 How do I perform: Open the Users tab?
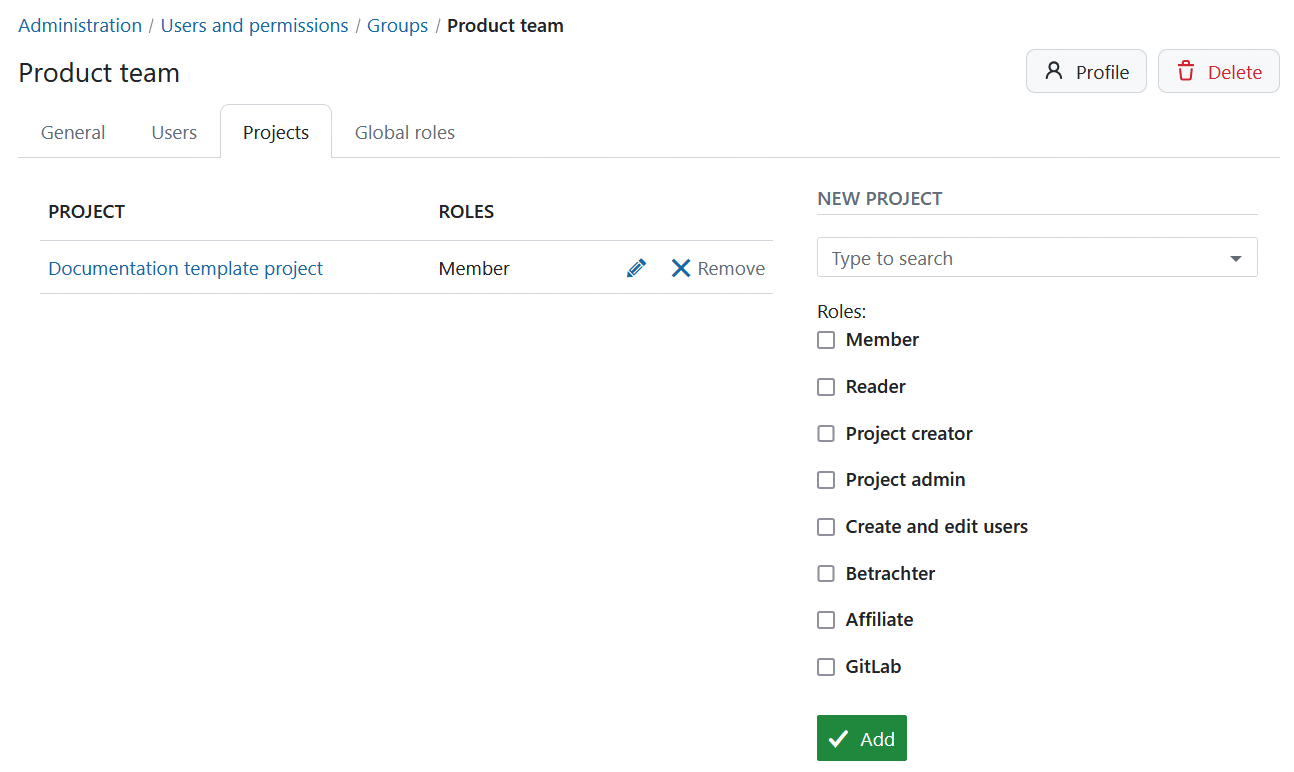pos(173,131)
